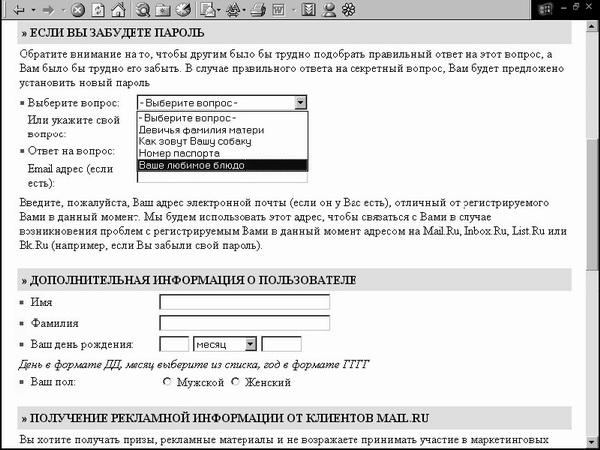Stop page loading with the Stop icon

coord(78,10)
